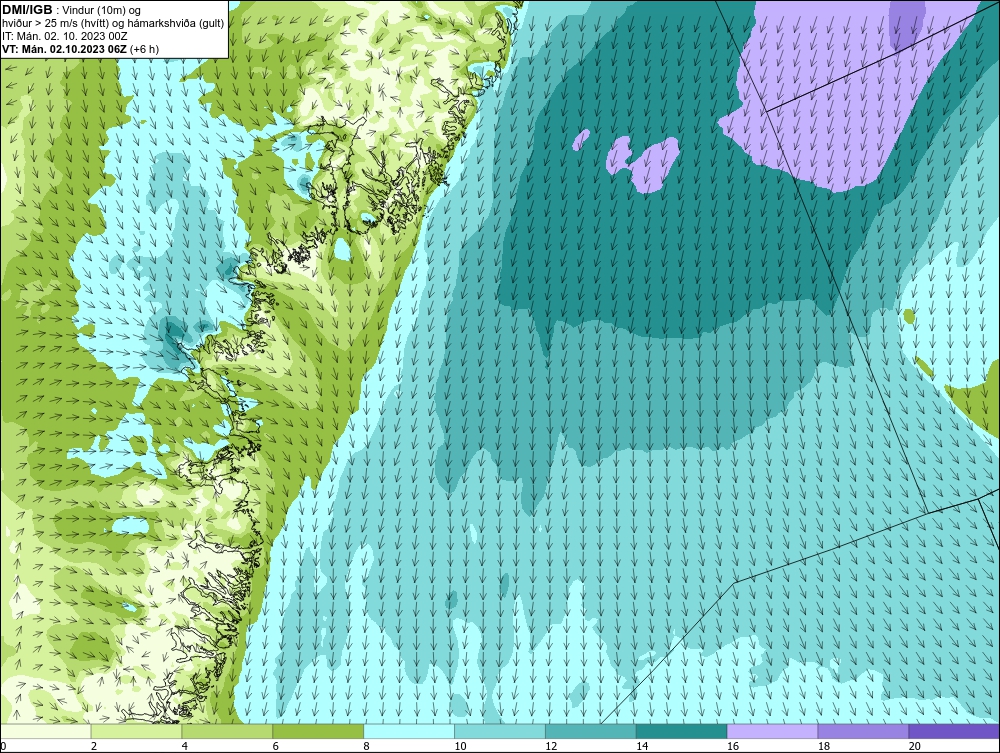Click the 12–14 m/s teal legend swatch
Viewport: 1000px width, 753px height.
[591, 731]
